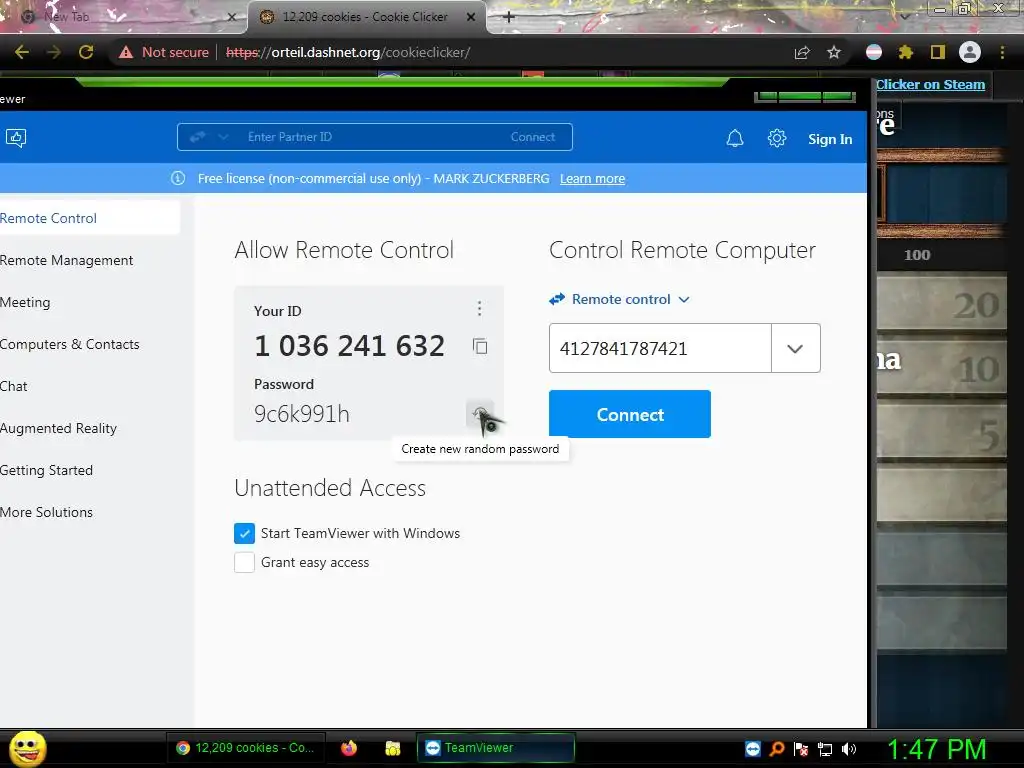Click the Your ID number 1 036 241 632

coord(349,346)
